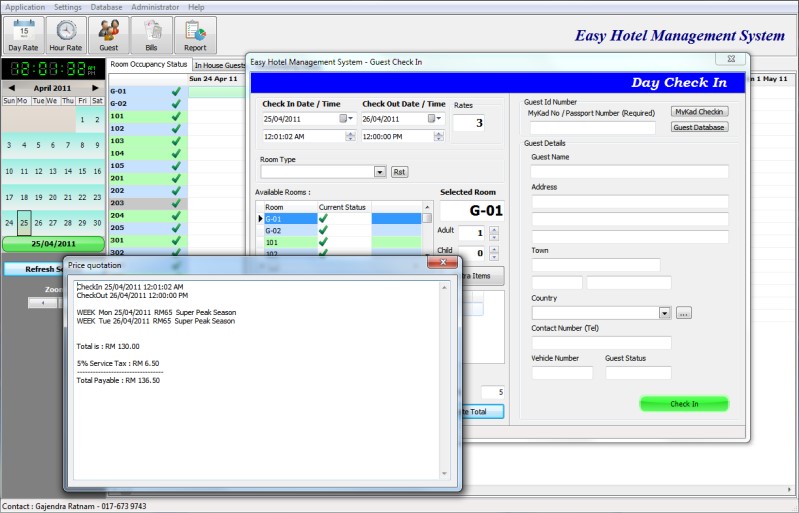799x513 pixels.
Task: Adjust Child count spinner
Action: [494, 253]
